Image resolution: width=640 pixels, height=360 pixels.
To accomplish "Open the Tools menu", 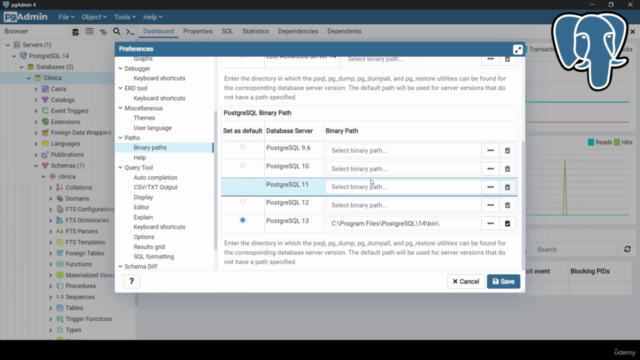I will [124, 17].
